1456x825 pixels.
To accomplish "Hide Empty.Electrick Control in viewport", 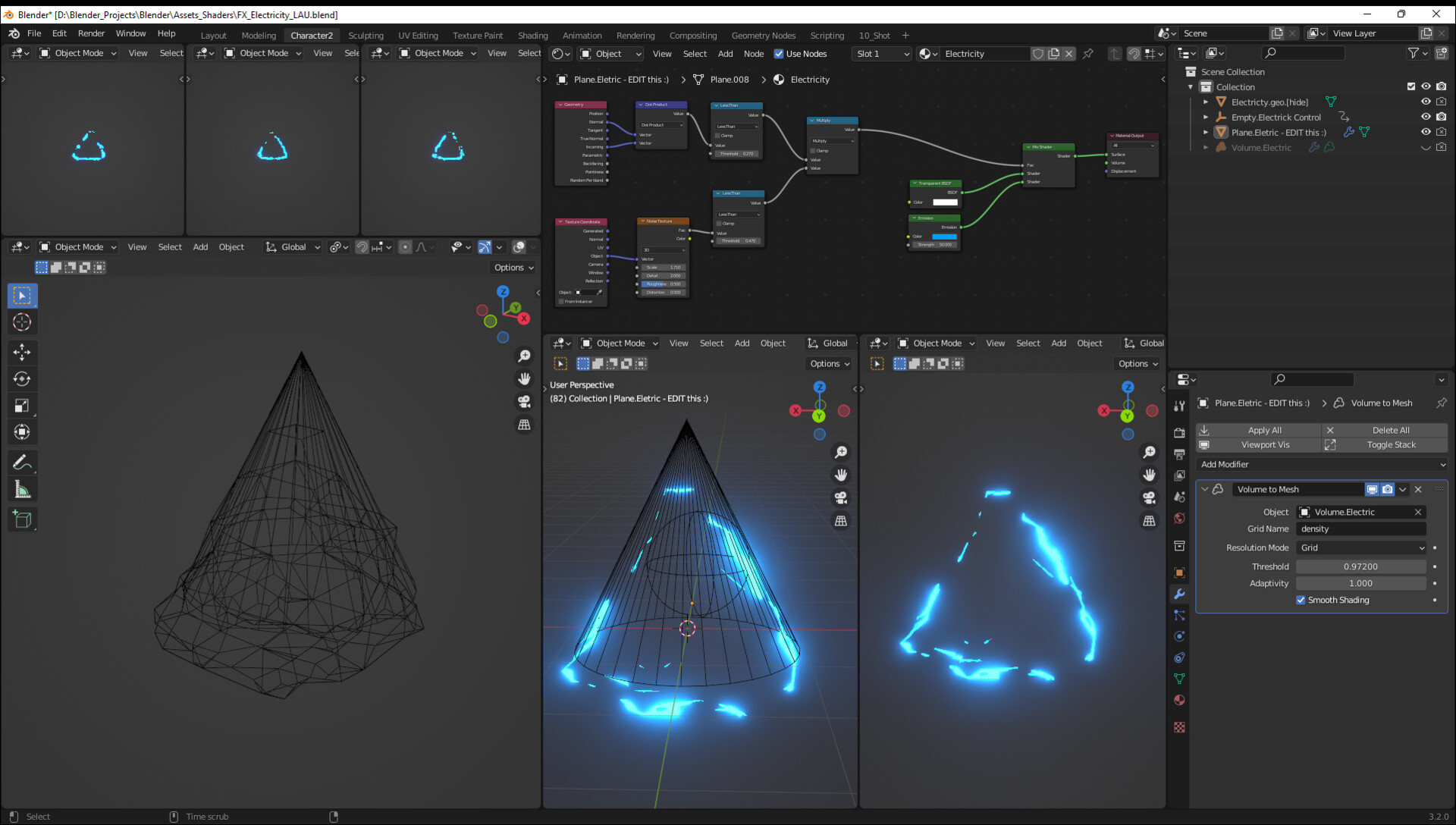I will 1426,117.
